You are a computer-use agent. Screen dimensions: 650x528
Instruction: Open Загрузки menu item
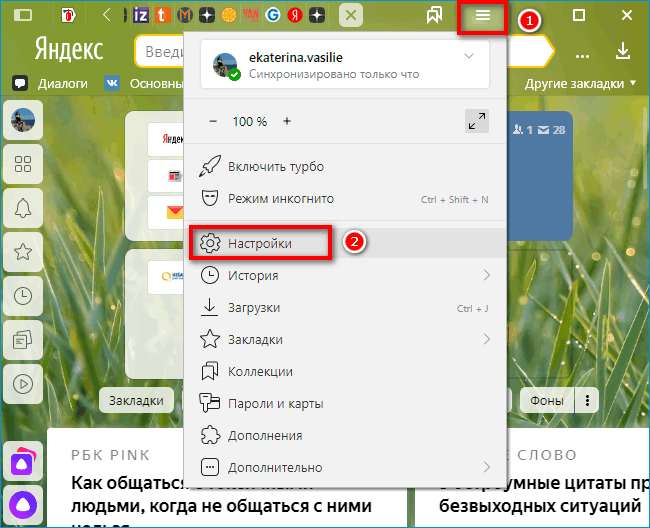[345, 308]
